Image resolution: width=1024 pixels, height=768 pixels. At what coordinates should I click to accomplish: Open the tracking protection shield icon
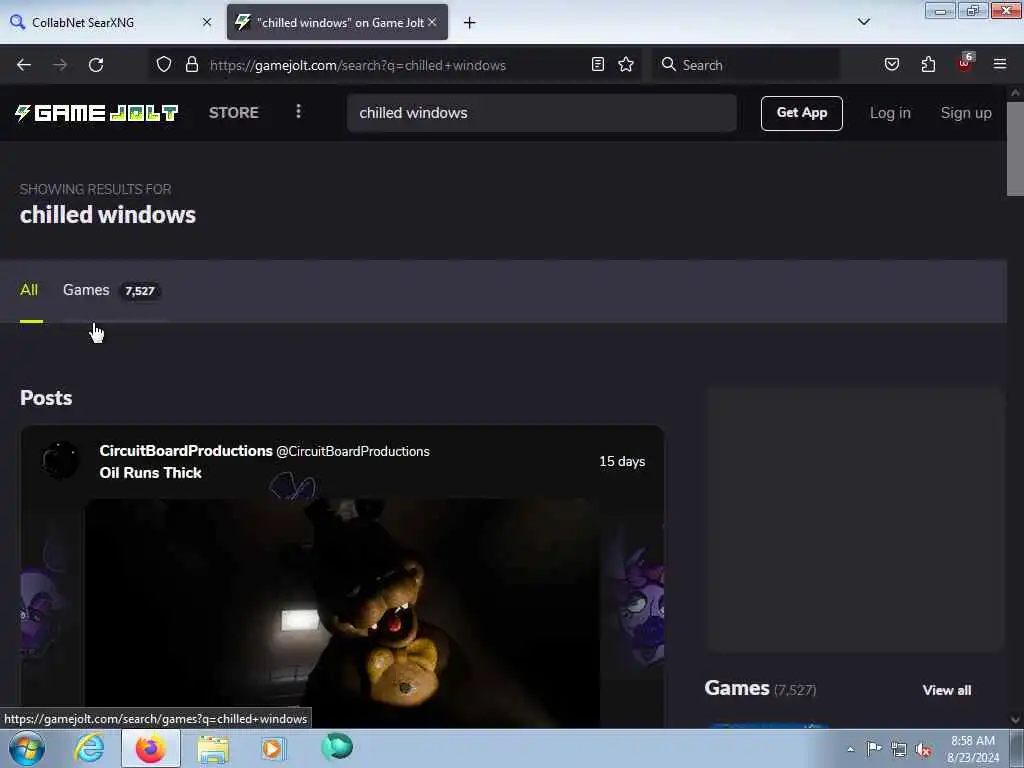tap(164, 65)
